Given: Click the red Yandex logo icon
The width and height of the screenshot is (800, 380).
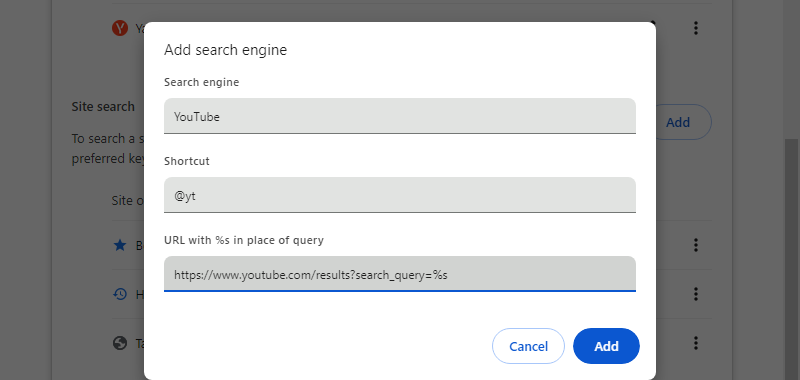Looking at the screenshot, I should (x=120, y=28).
